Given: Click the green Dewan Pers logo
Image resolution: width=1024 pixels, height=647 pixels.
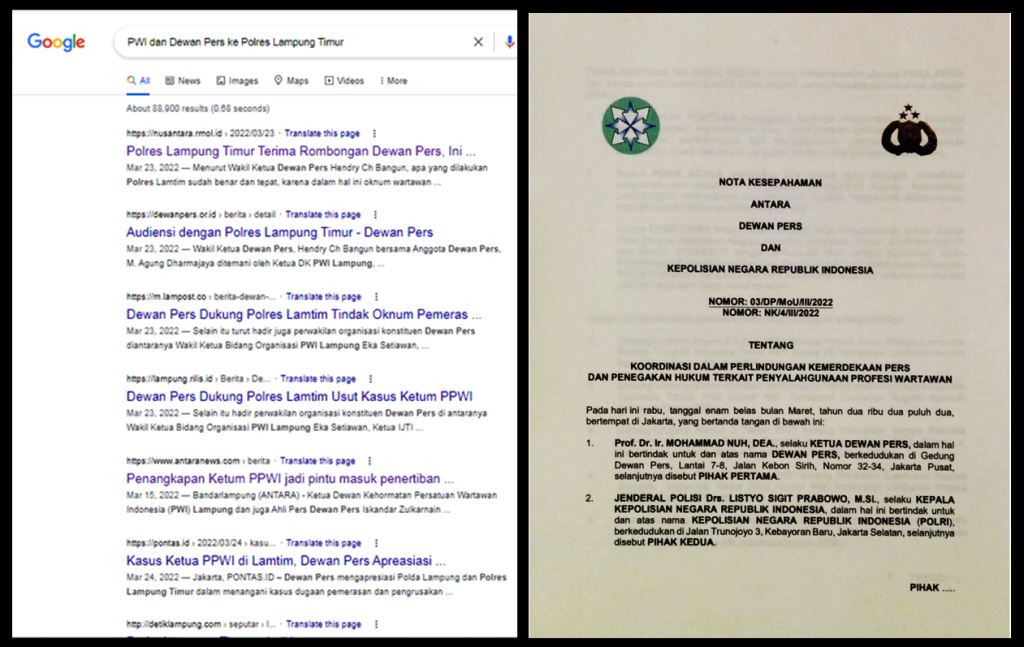Looking at the screenshot, I should pyautogui.click(x=630, y=126).
